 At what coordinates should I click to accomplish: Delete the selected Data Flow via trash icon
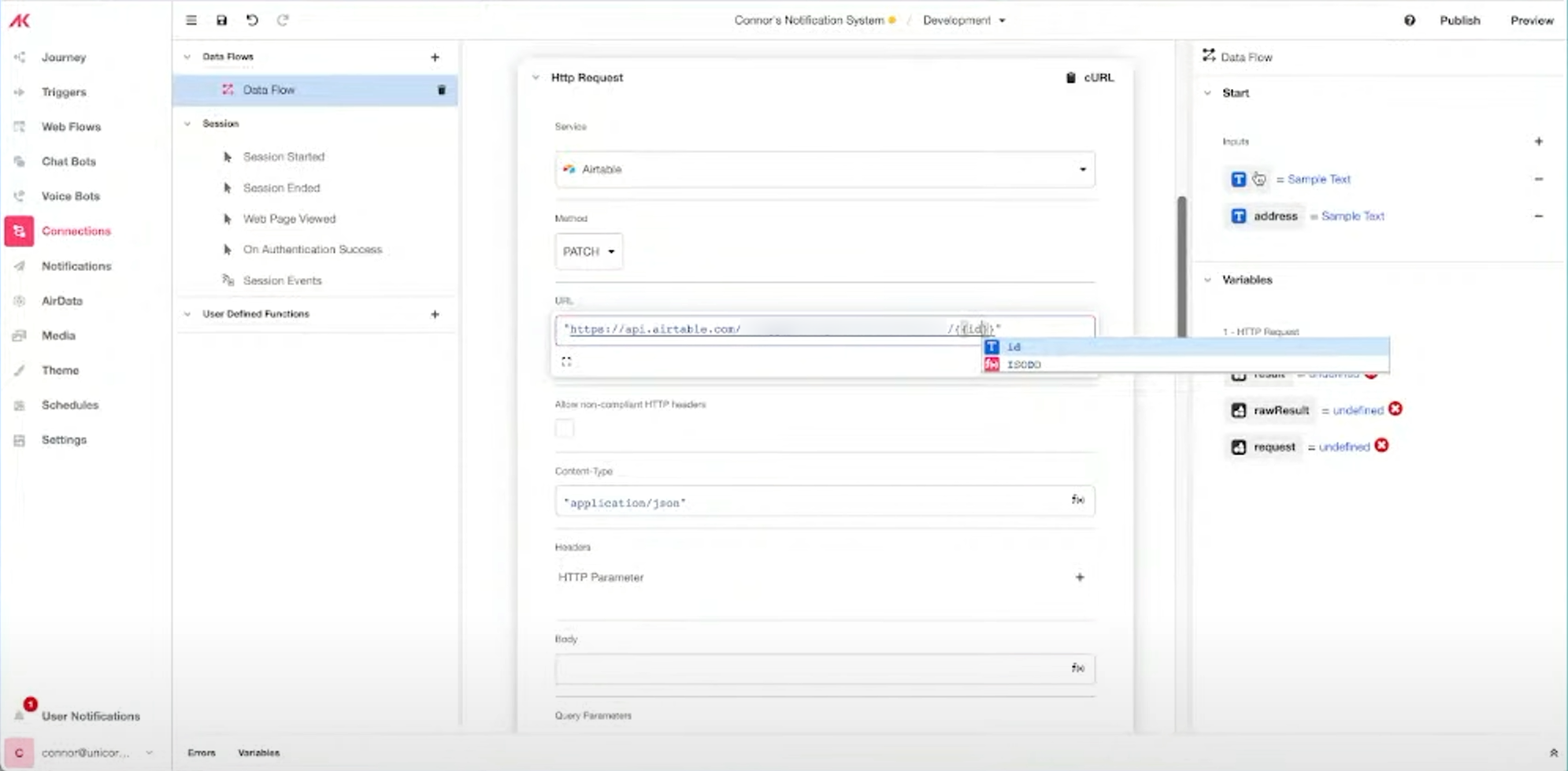[x=442, y=90]
